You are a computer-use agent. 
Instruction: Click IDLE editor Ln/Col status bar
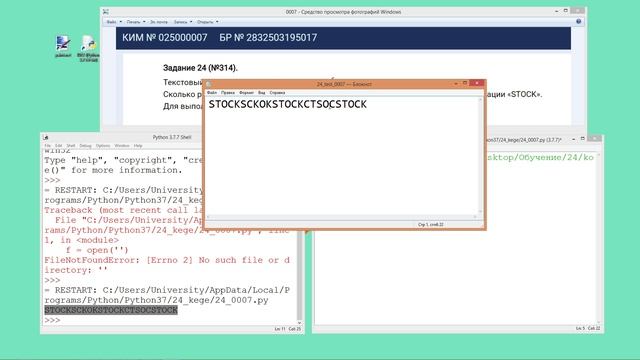[588, 328]
